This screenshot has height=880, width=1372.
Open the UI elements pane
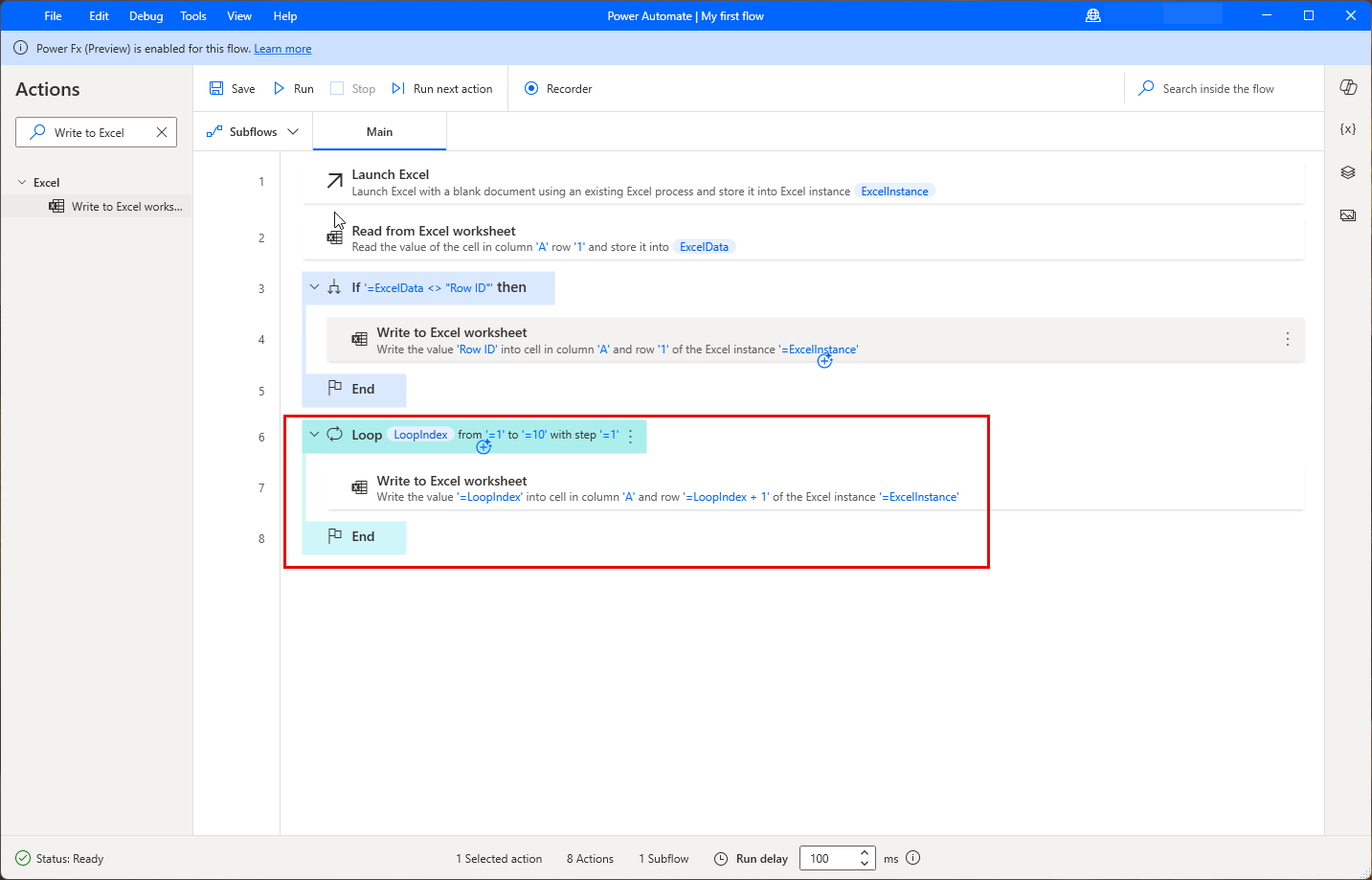tap(1348, 171)
